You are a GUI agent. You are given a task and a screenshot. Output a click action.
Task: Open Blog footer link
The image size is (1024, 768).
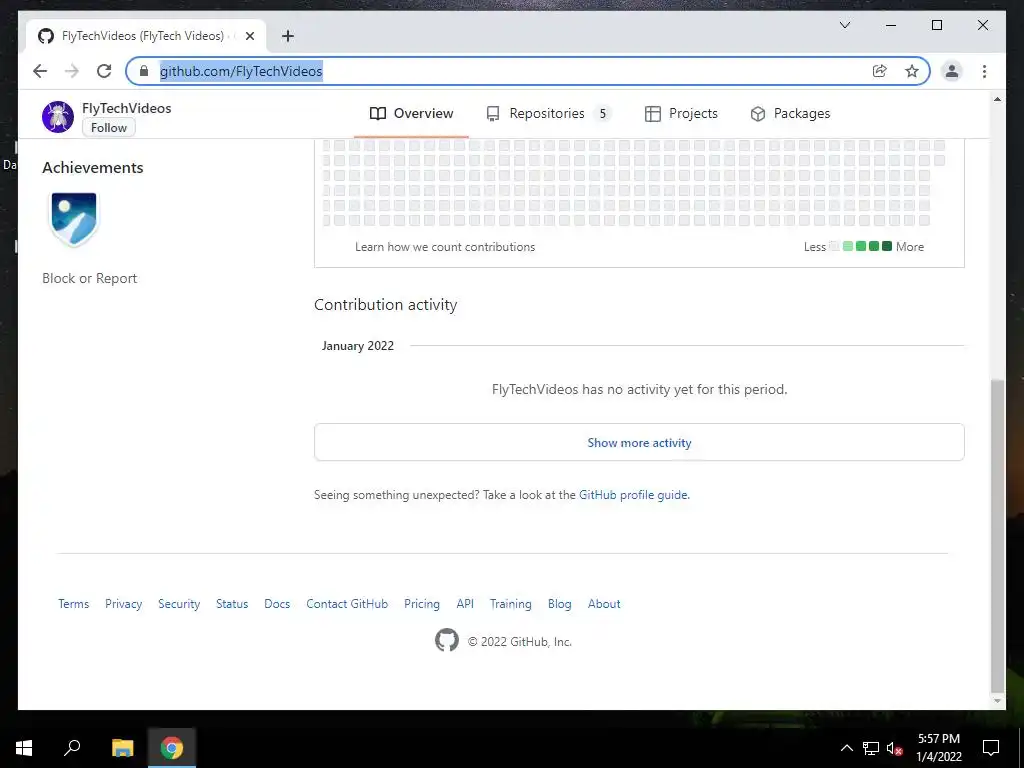tap(560, 604)
